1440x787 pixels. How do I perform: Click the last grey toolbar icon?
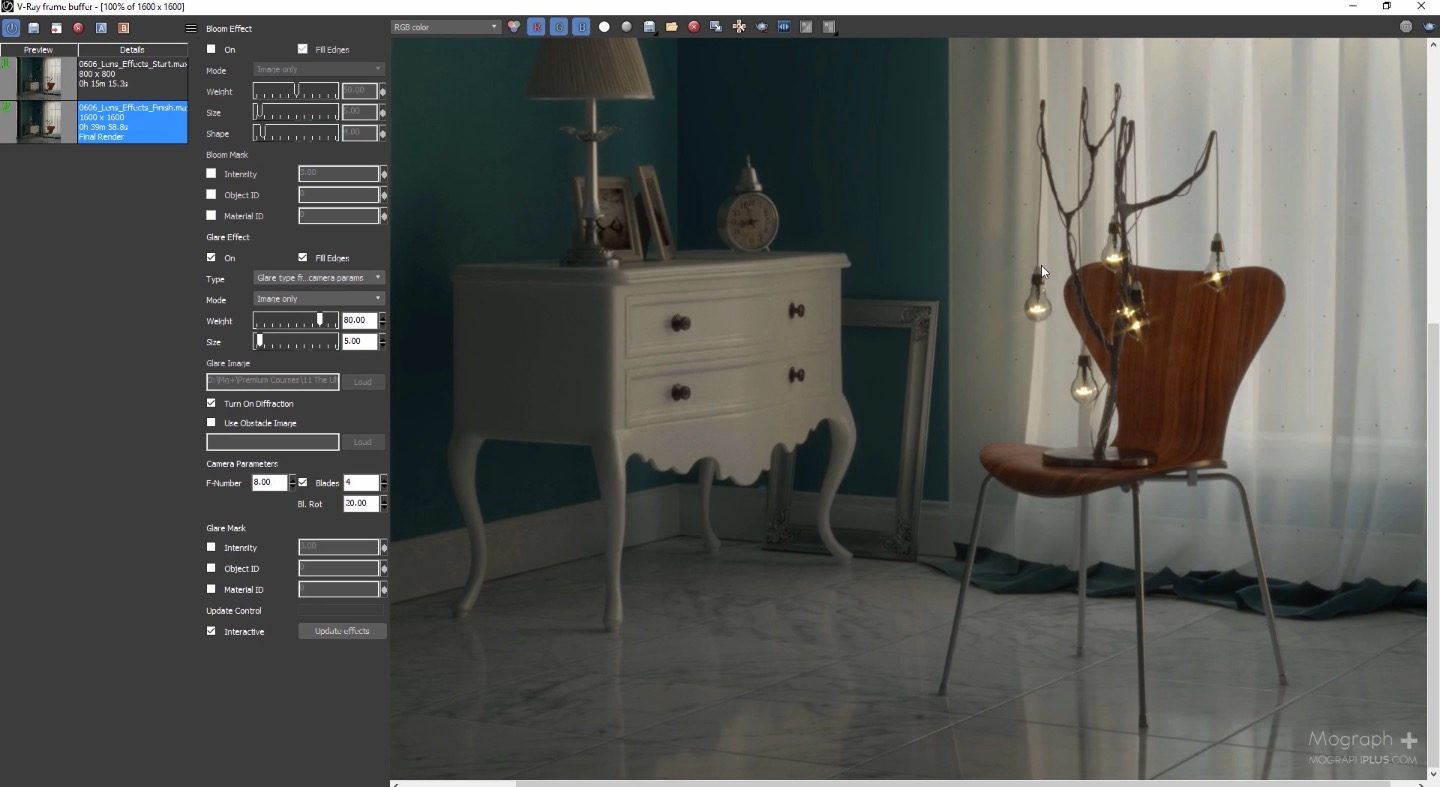point(829,27)
